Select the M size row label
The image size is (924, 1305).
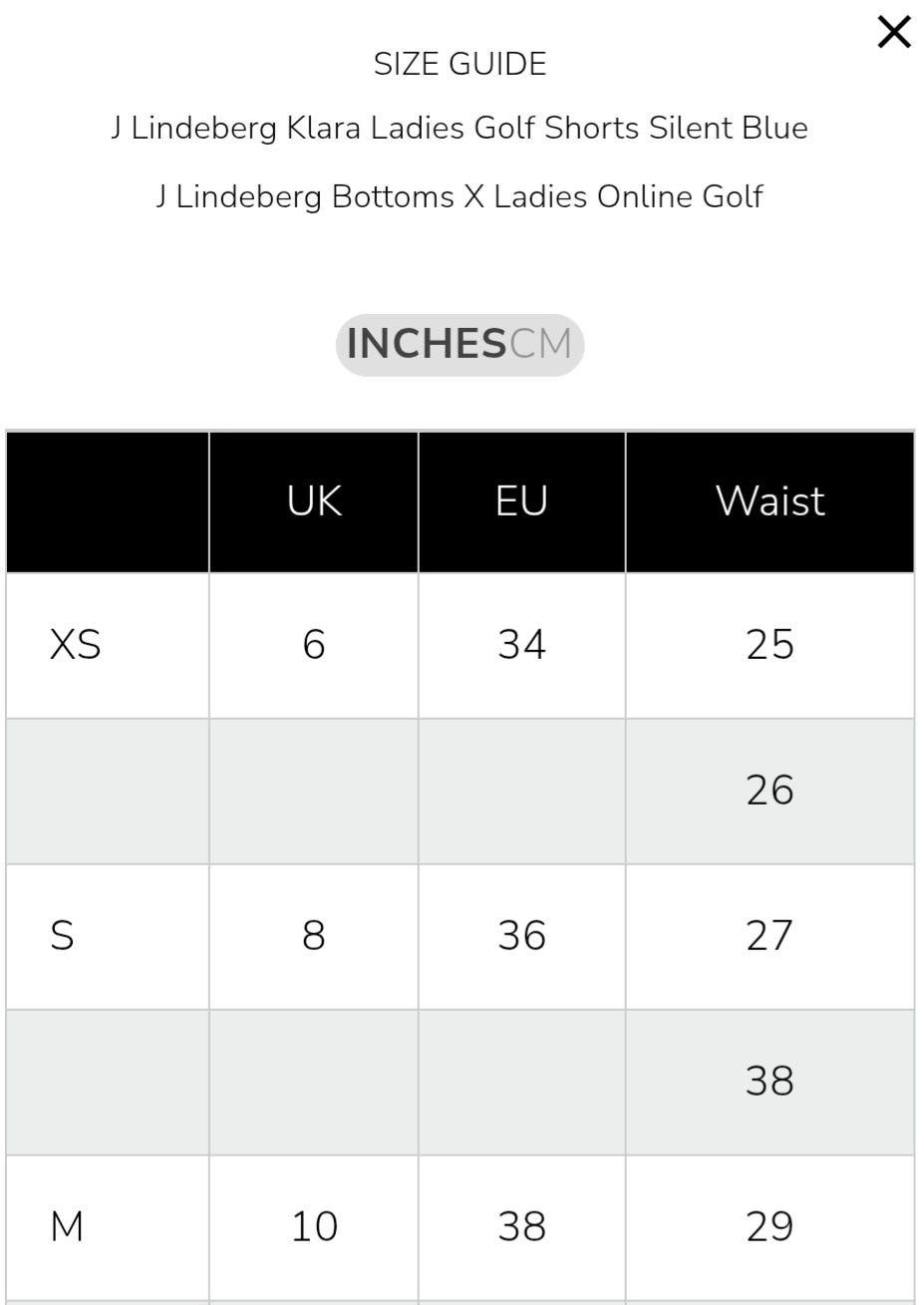pyautogui.click(x=67, y=1227)
